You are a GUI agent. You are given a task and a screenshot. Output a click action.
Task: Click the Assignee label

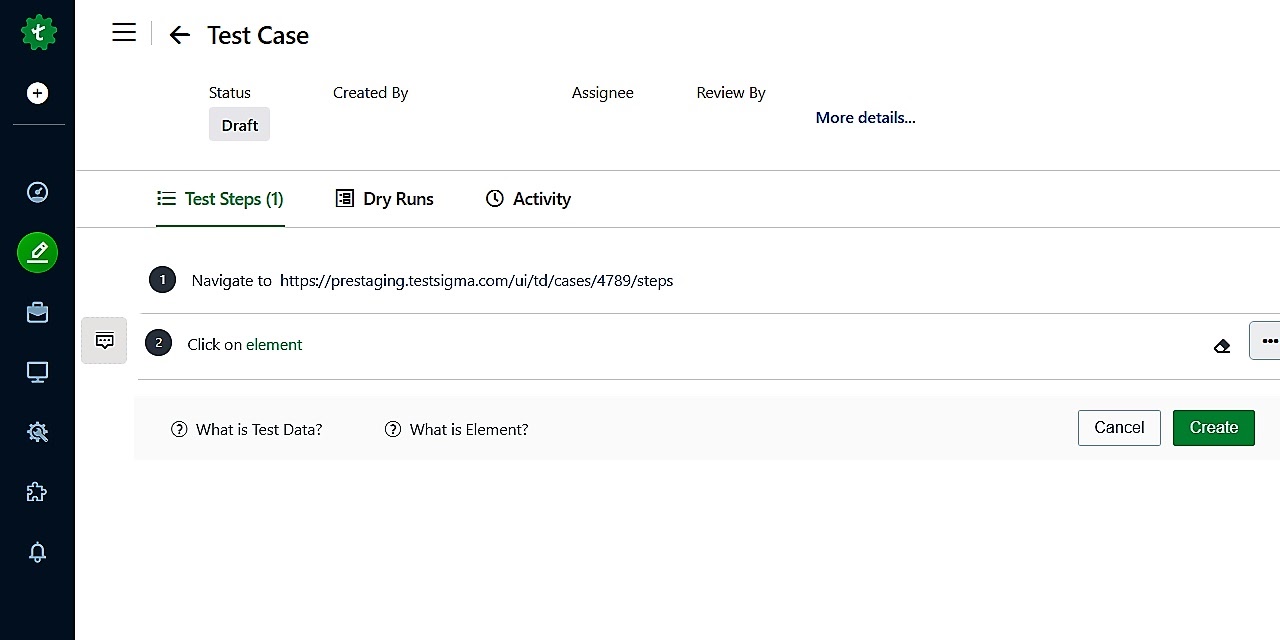[x=603, y=92]
